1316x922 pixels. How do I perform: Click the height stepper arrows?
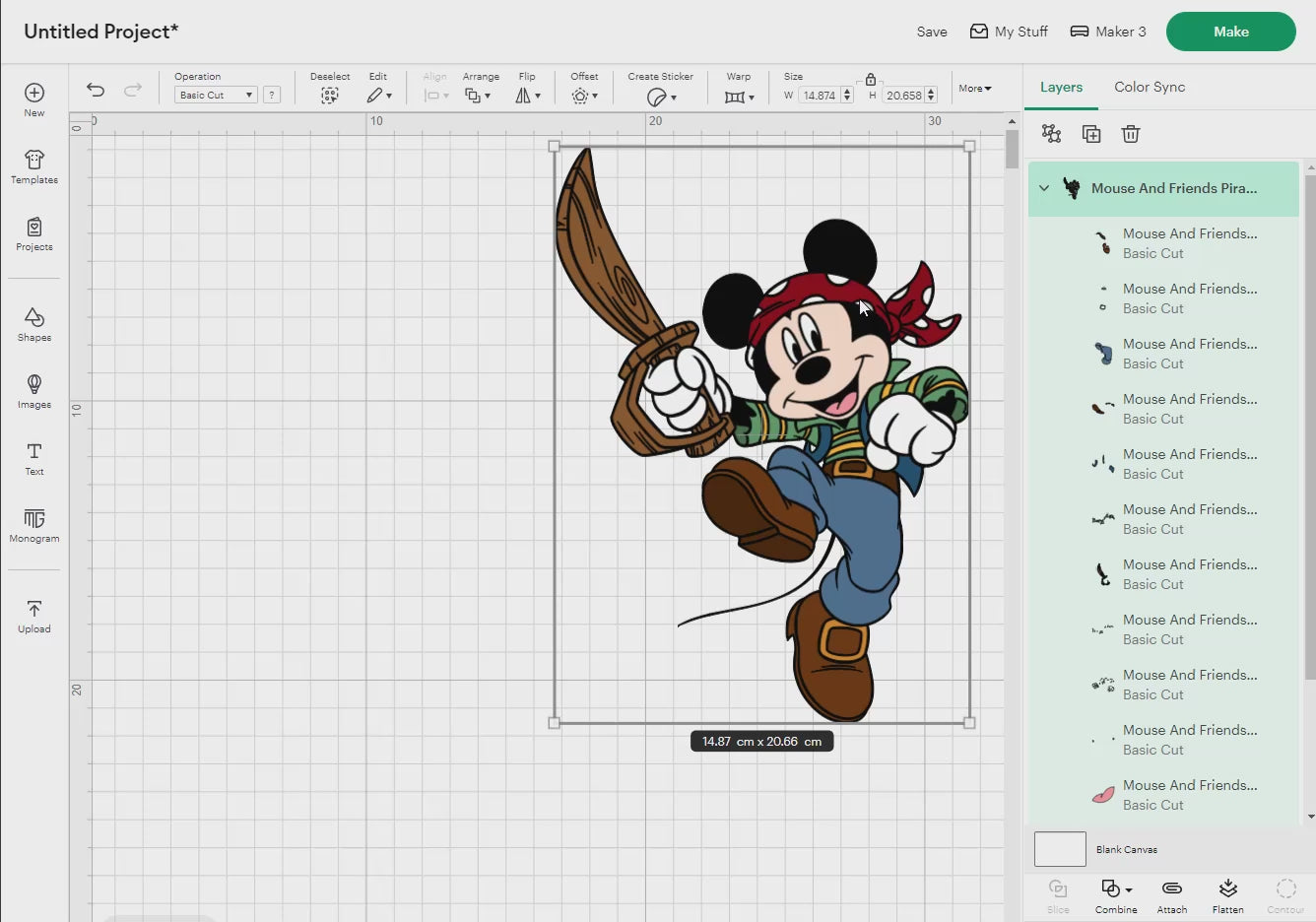tap(931, 96)
